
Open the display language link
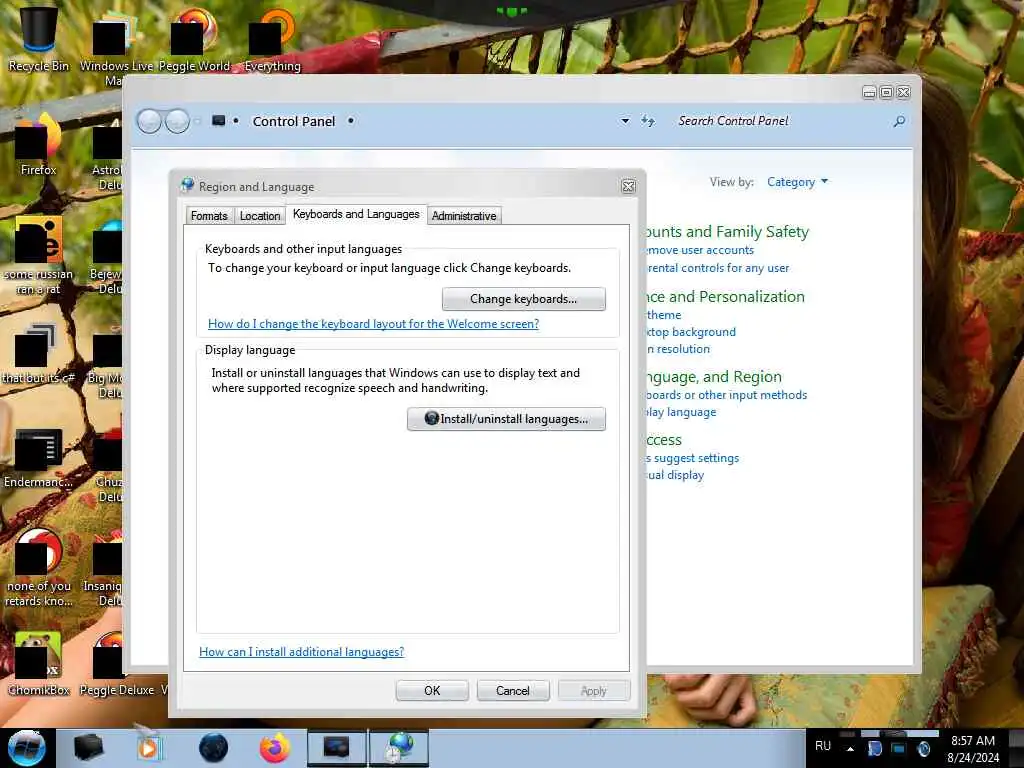[x=680, y=412]
